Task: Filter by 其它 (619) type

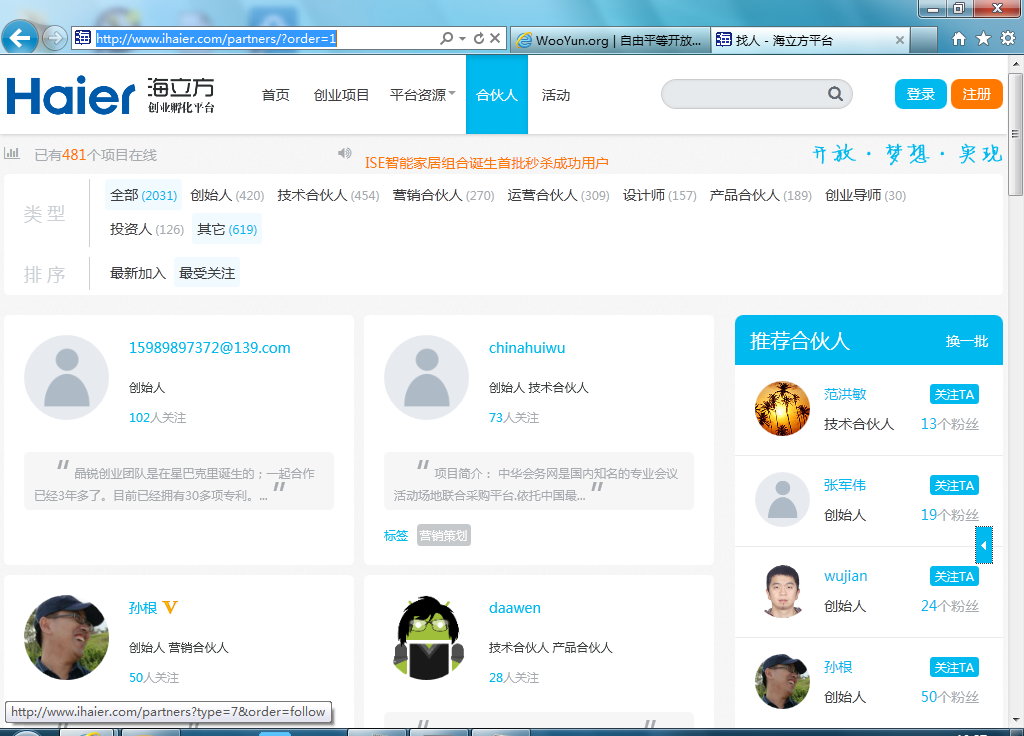Action: coord(227,229)
